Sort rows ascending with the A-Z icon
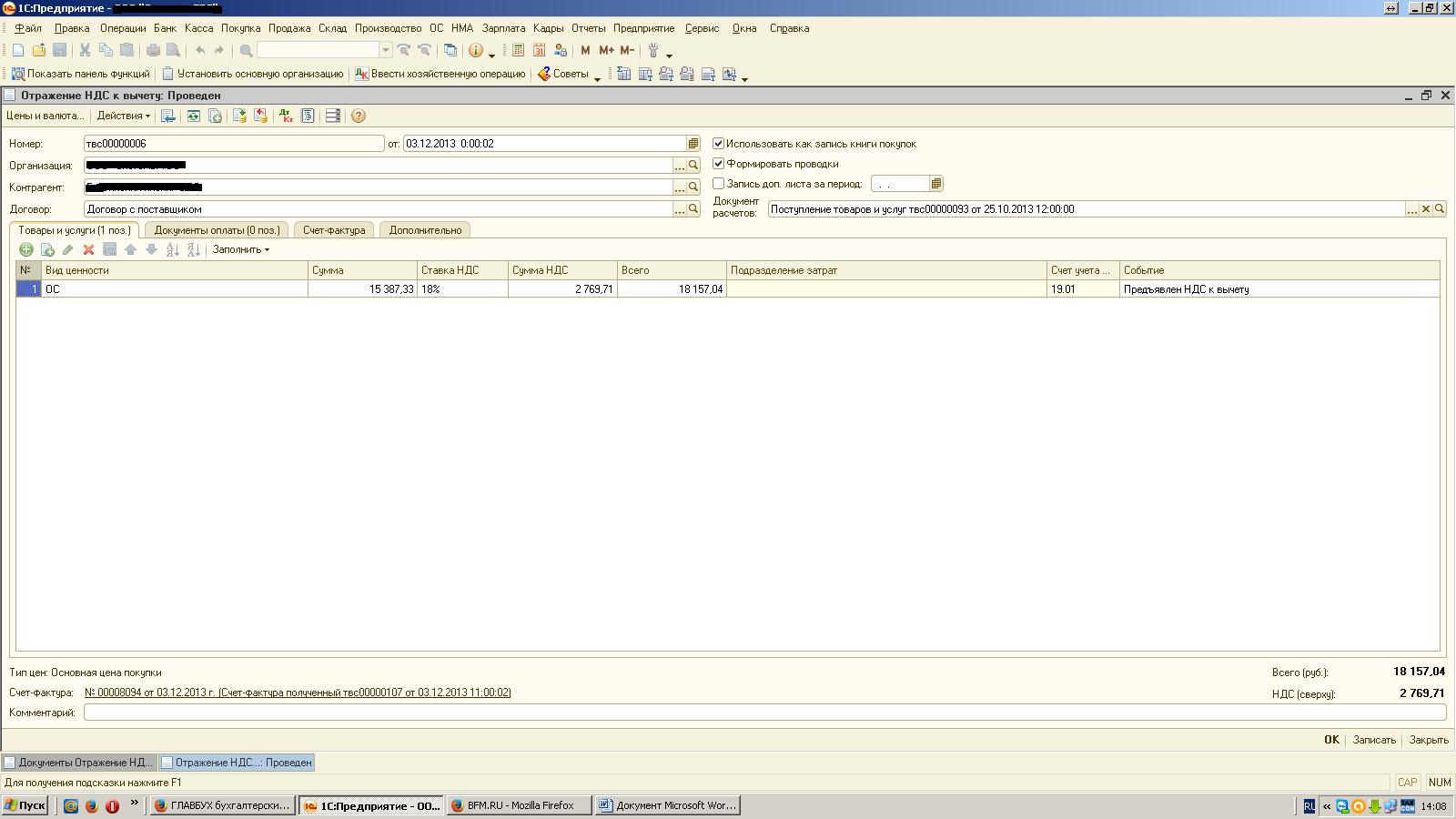1456x819 pixels. 173,249
